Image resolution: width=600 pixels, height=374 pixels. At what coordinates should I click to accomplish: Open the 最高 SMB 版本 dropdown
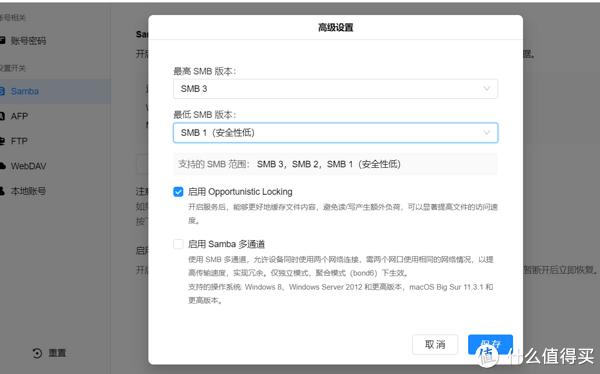[335, 89]
